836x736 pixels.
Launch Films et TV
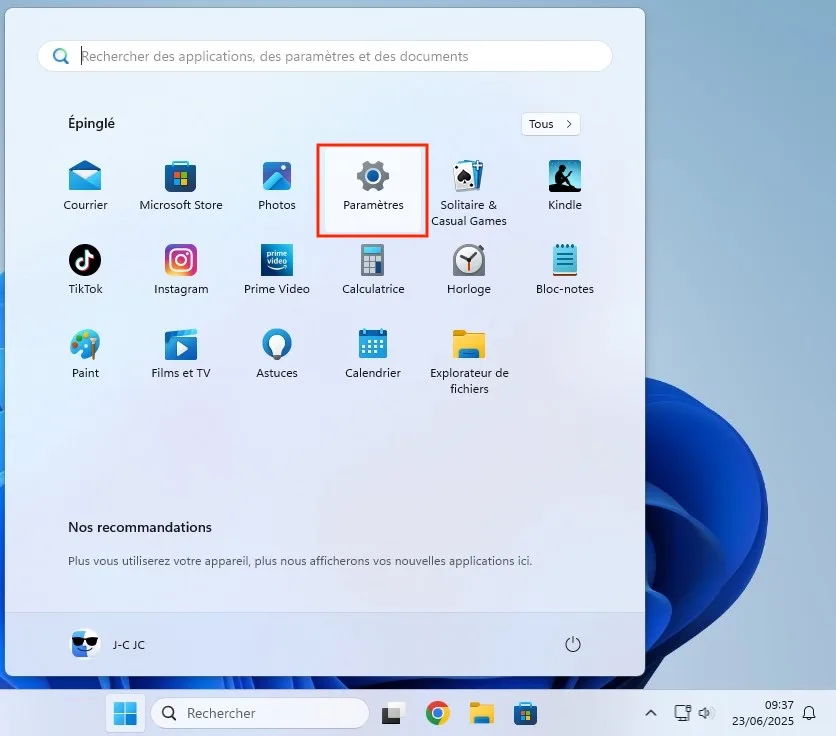pyautogui.click(x=181, y=354)
